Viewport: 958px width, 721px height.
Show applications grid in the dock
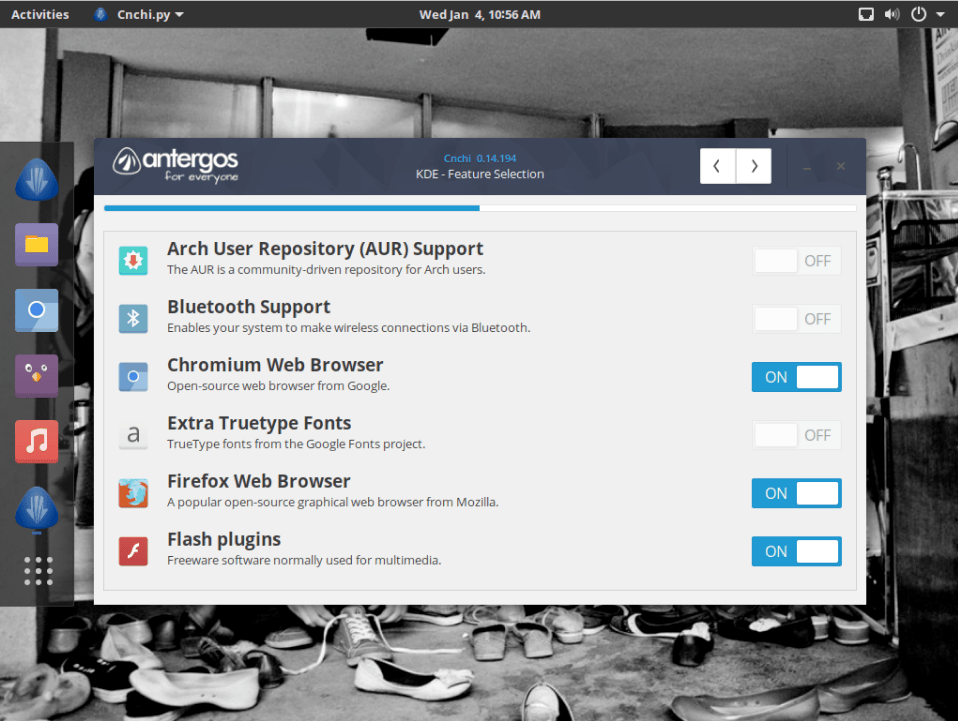[x=38, y=571]
